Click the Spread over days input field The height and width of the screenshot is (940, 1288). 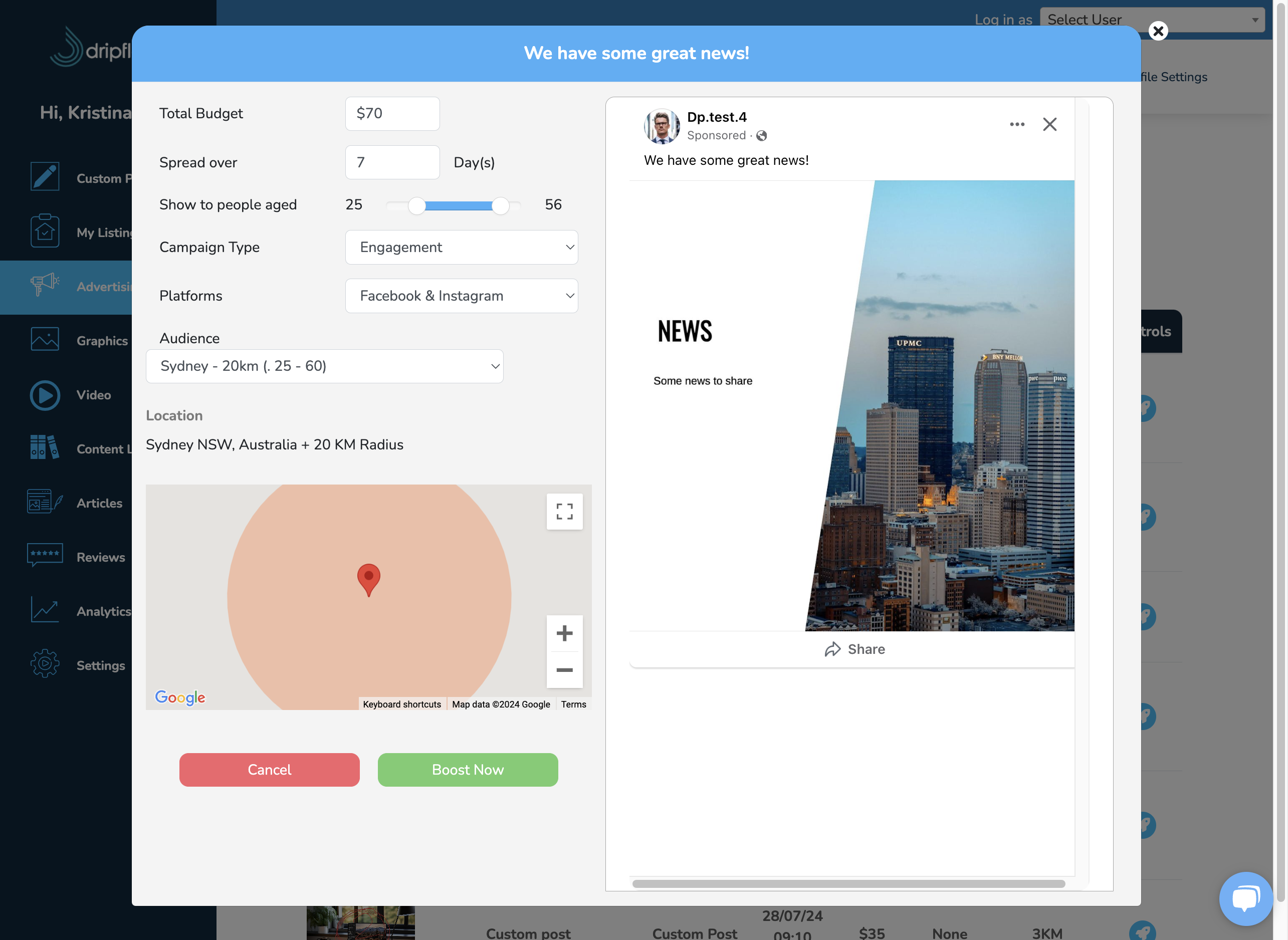click(392, 162)
